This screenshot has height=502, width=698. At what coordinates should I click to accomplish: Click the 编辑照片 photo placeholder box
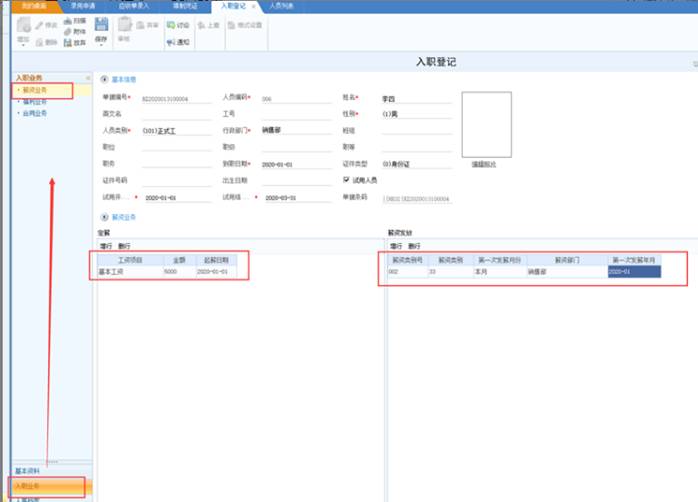(x=485, y=123)
